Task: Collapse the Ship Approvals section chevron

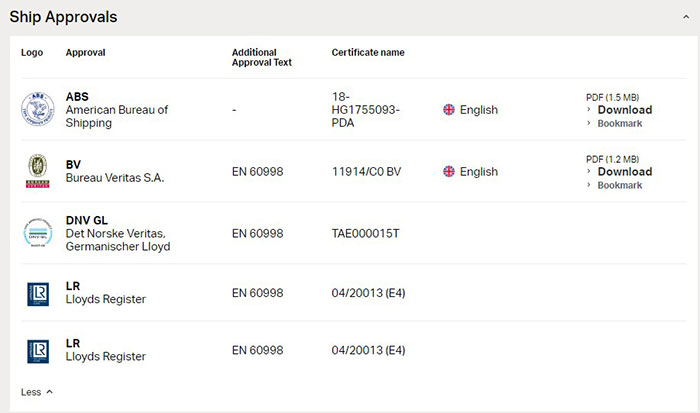Action: pyautogui.click(x=686, y=17)
